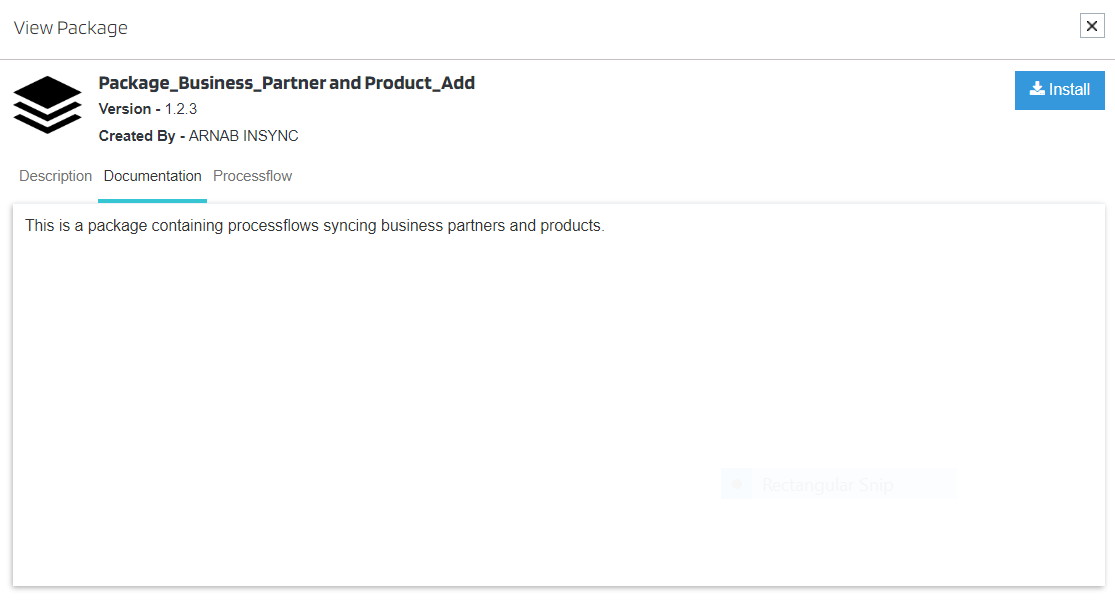Click the View Package dialog heading
The image size is (1115, 602).
(70, 28)
